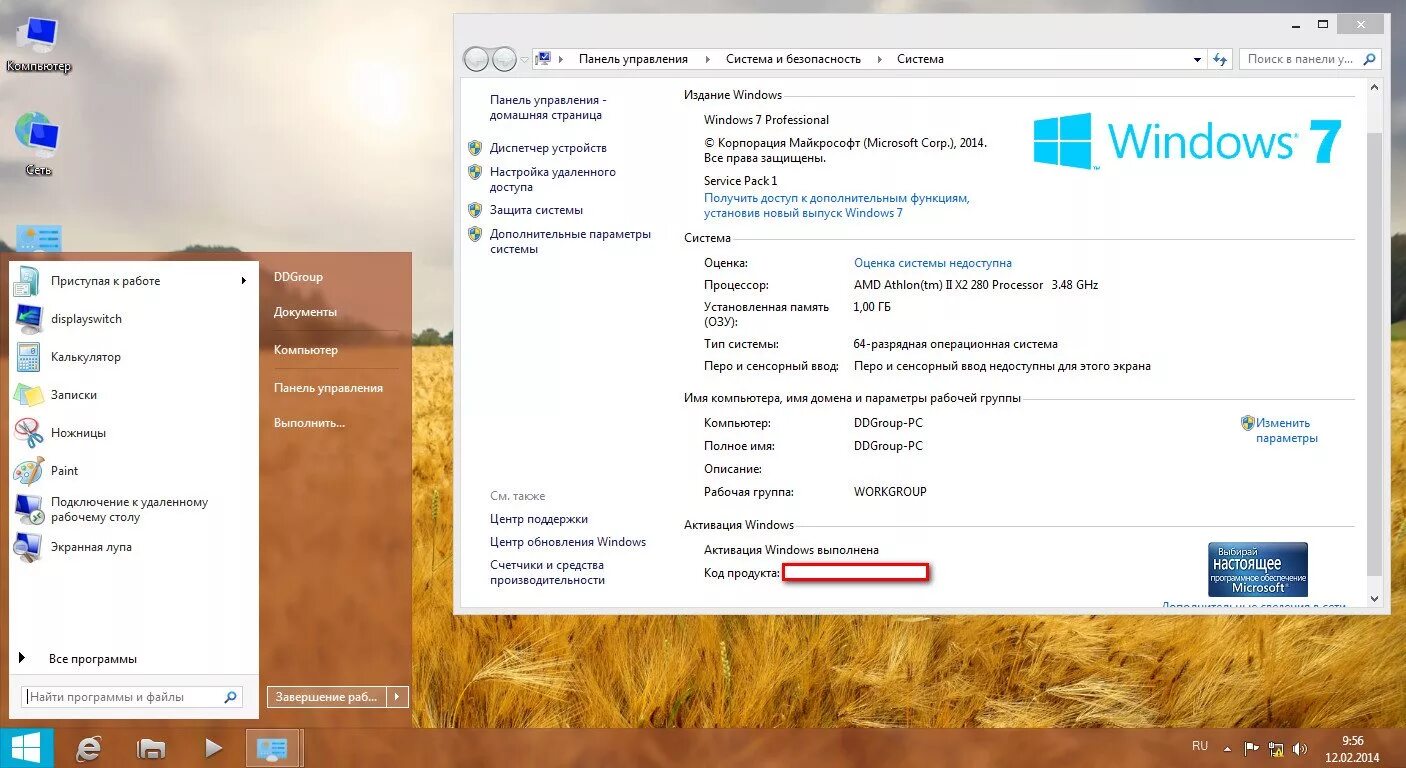This screenshot has width=1406, height=768.
Task: Expand the arrow before Панель управления breadcrumb
Action: pyautogui.click(x=560, y=59)
